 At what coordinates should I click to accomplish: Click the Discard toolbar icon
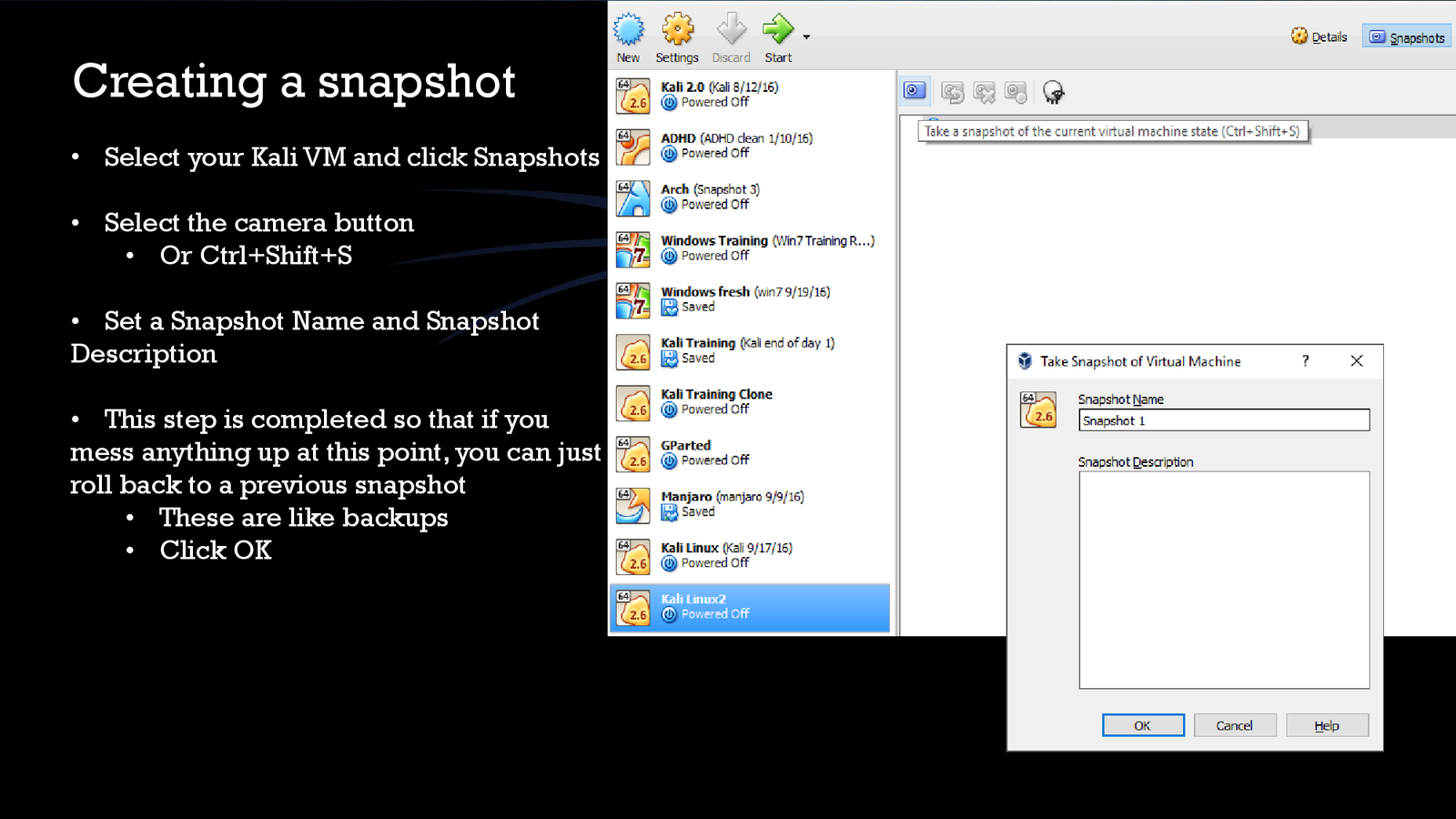(x=731, y=30)
